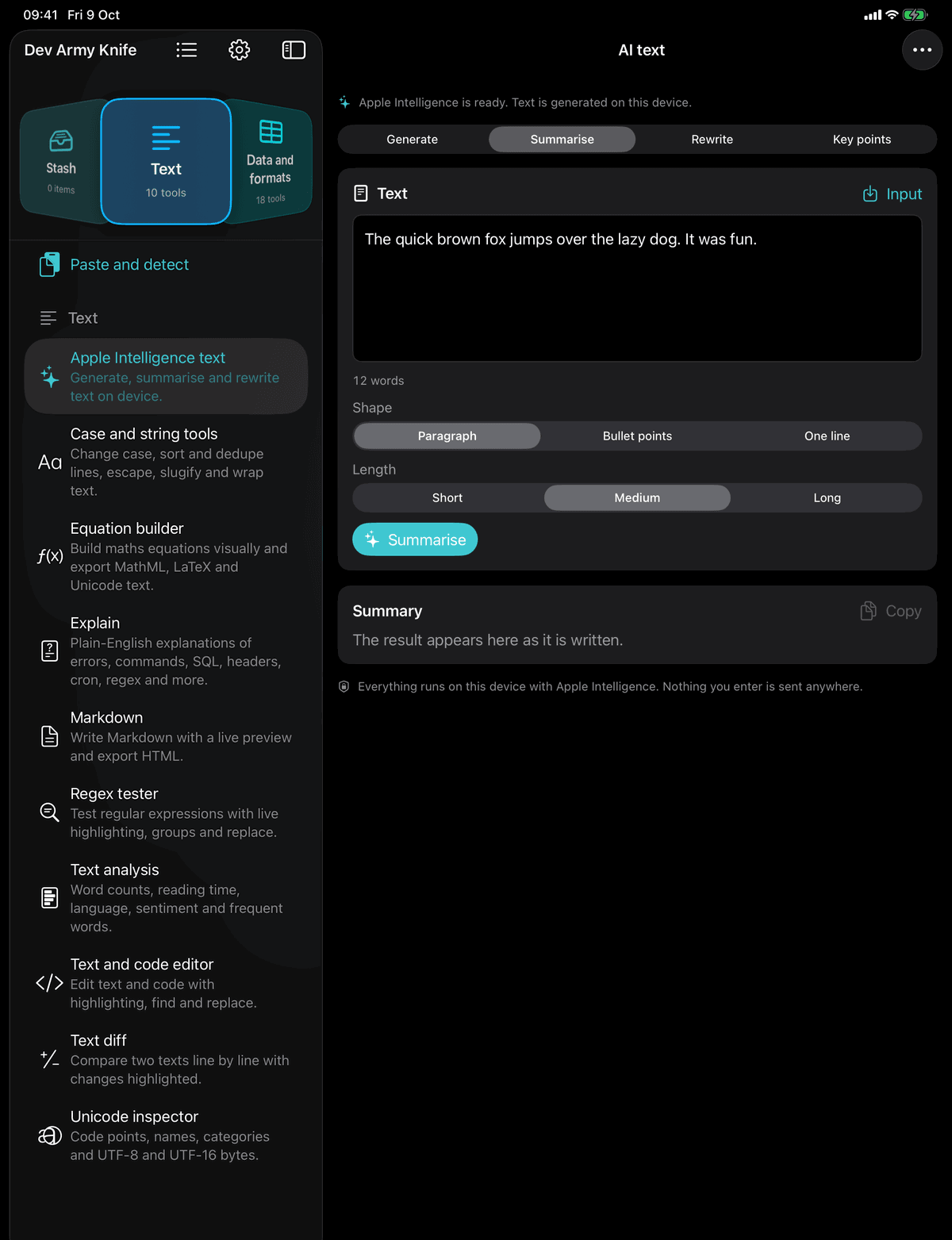
Task: Switch to the Rewrite tab
Action: pyautogui.click(x=712, y=140)
